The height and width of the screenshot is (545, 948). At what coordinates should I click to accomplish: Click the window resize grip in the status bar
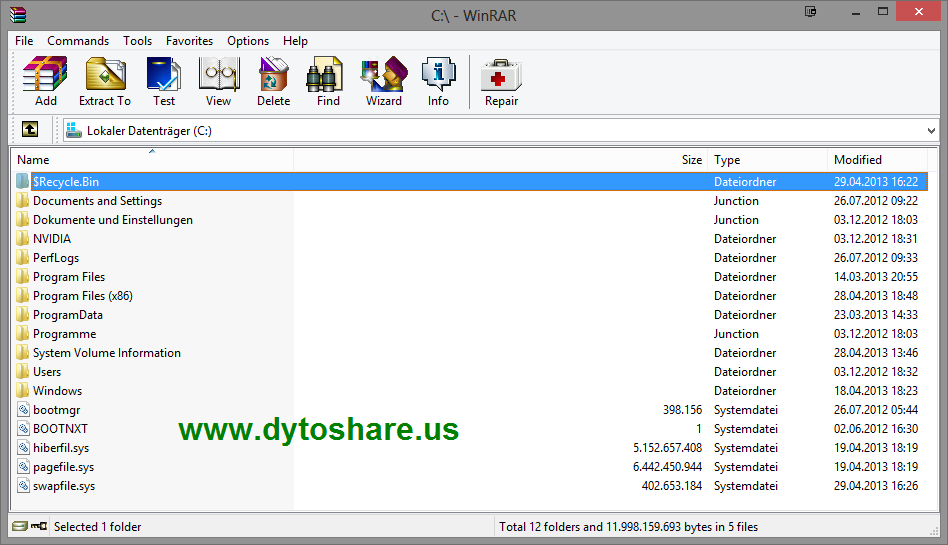(x=933, y=530)
